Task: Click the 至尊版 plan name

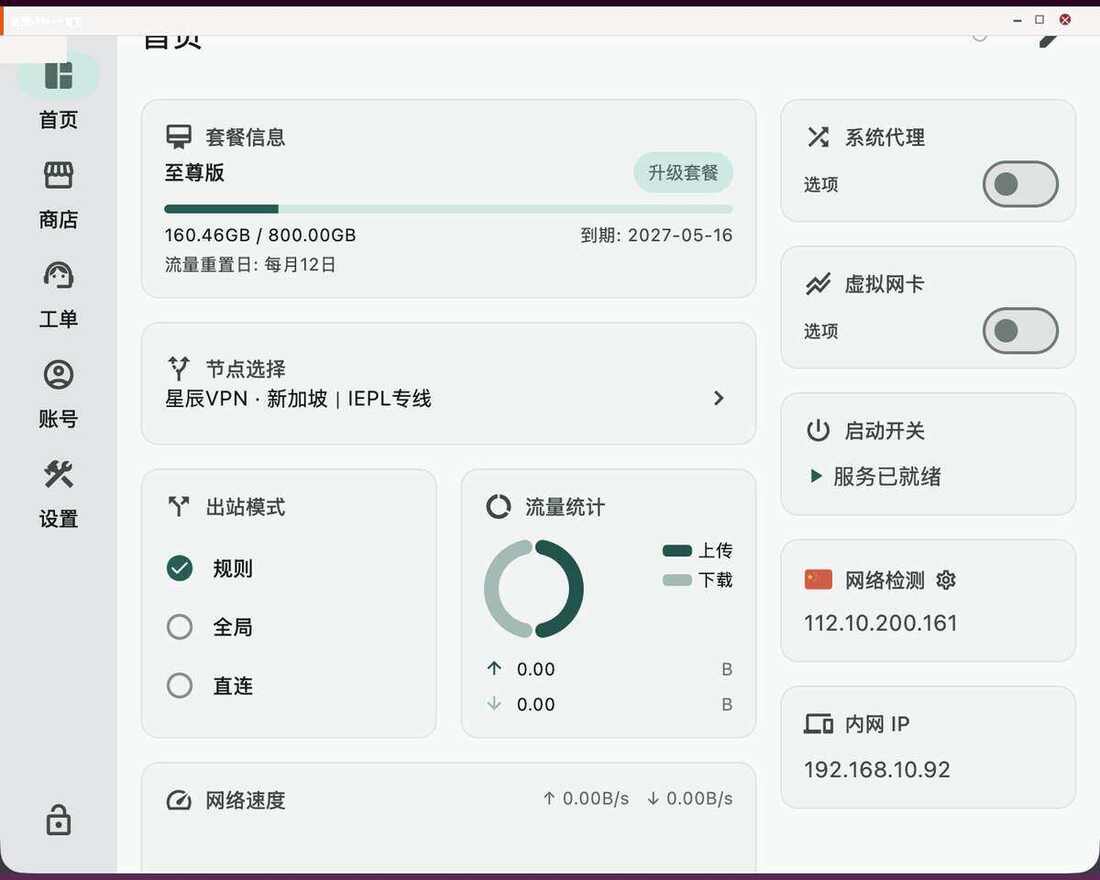Action: coord(194,173)
